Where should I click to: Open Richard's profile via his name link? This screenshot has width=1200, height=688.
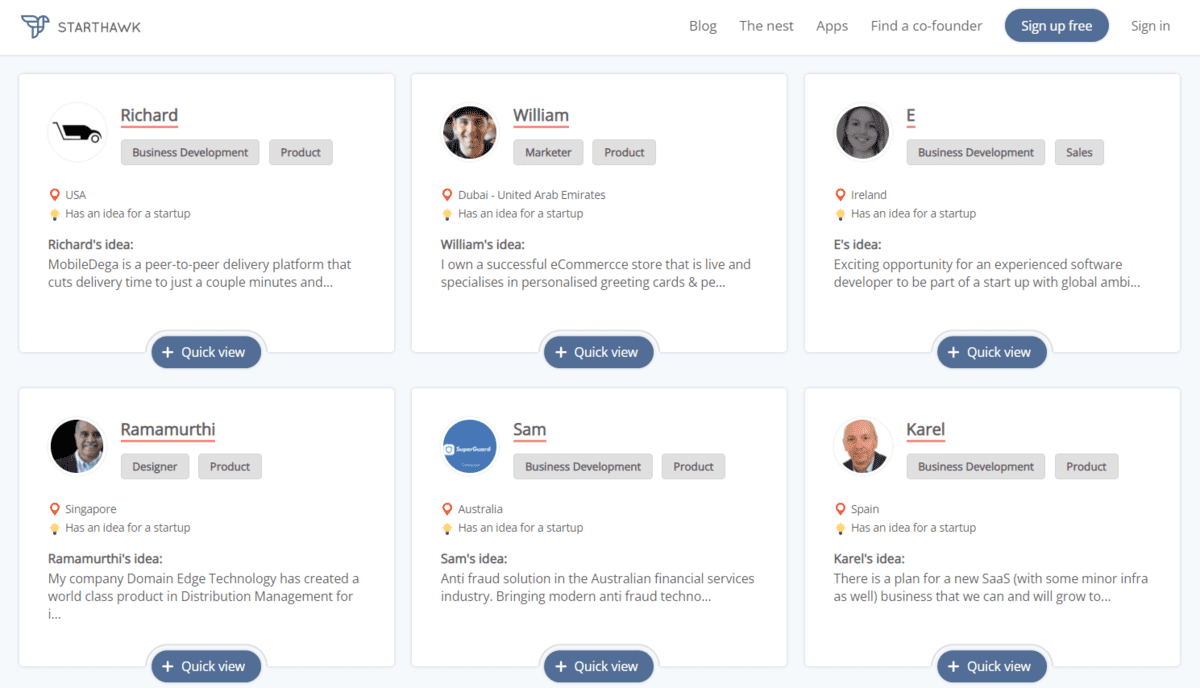pos(149,115)
